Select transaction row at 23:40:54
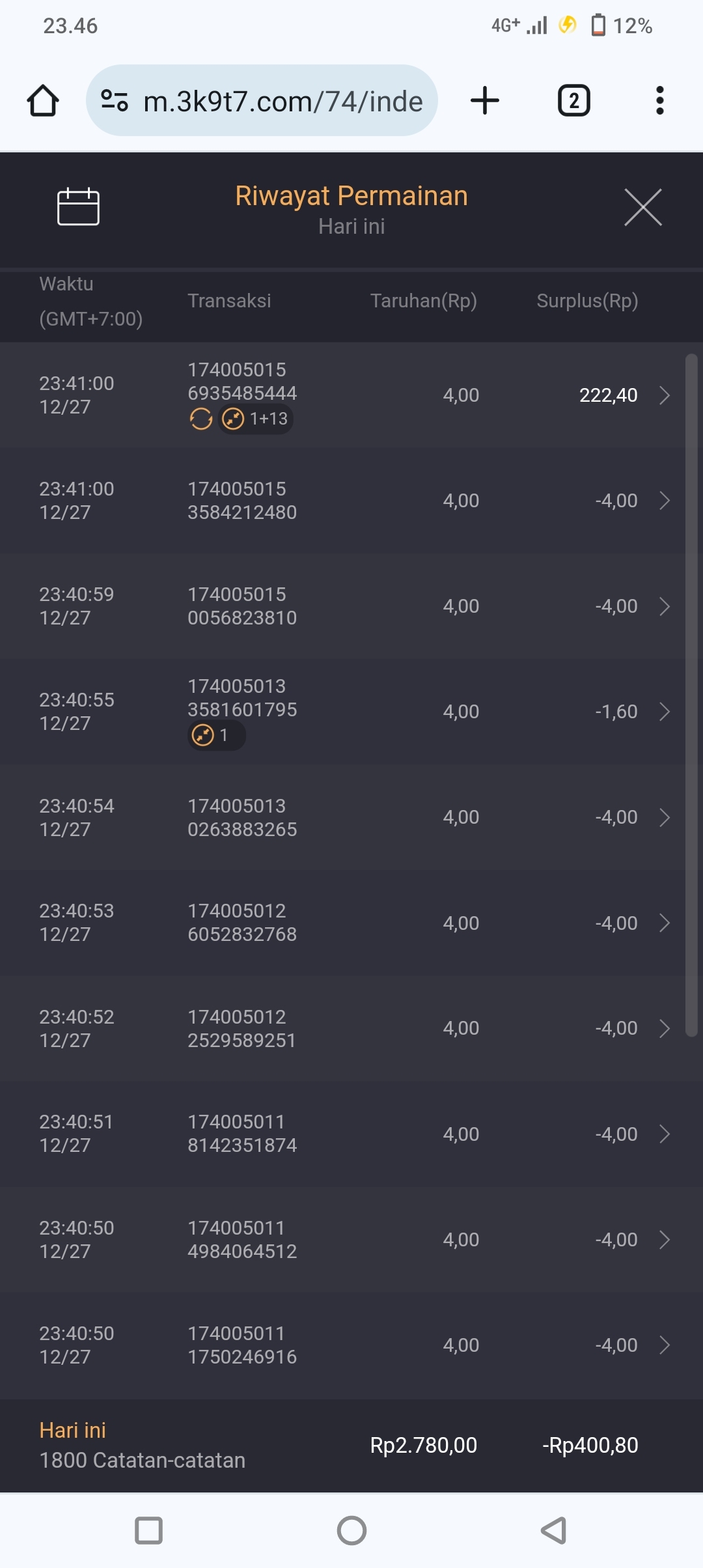Image resolution: width=703 pixels, height=1568 pixels. point(351,818)
